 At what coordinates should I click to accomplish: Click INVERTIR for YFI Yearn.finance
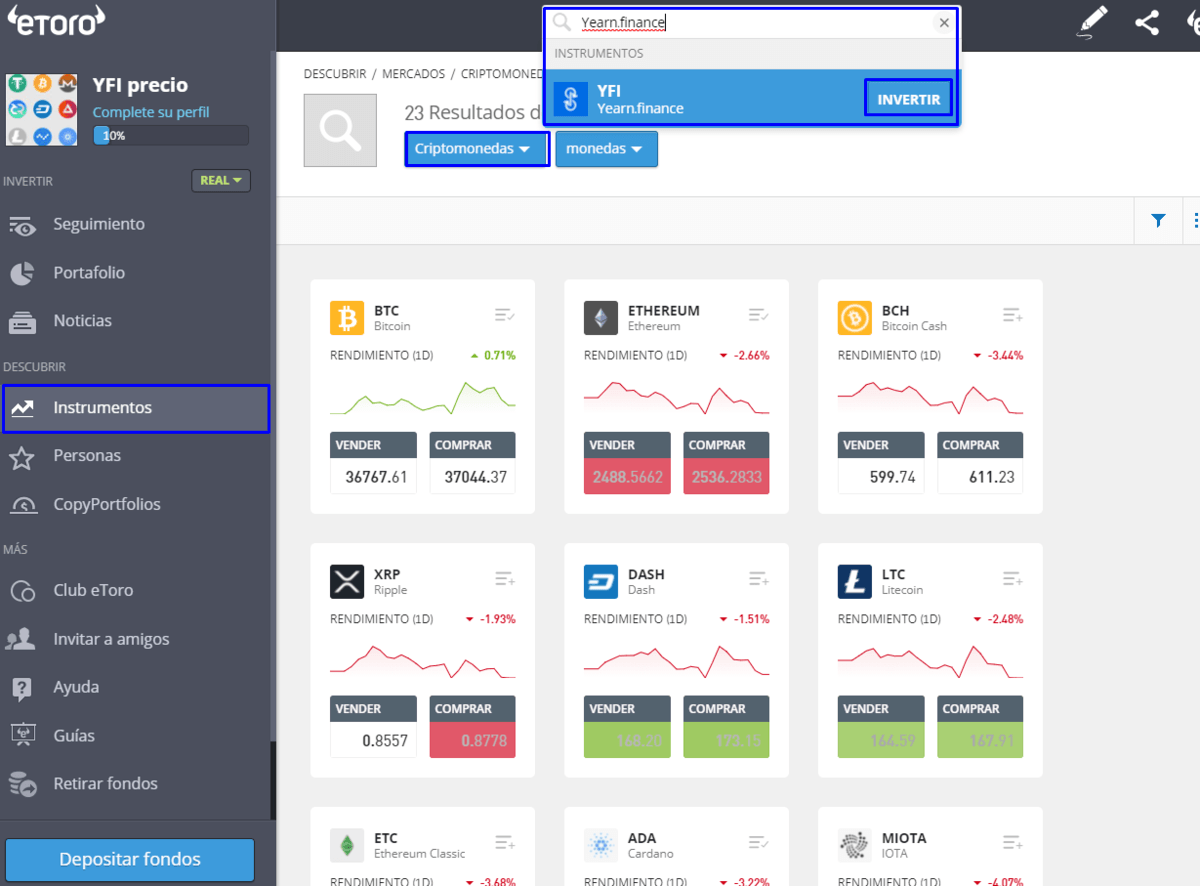(908, 99)
